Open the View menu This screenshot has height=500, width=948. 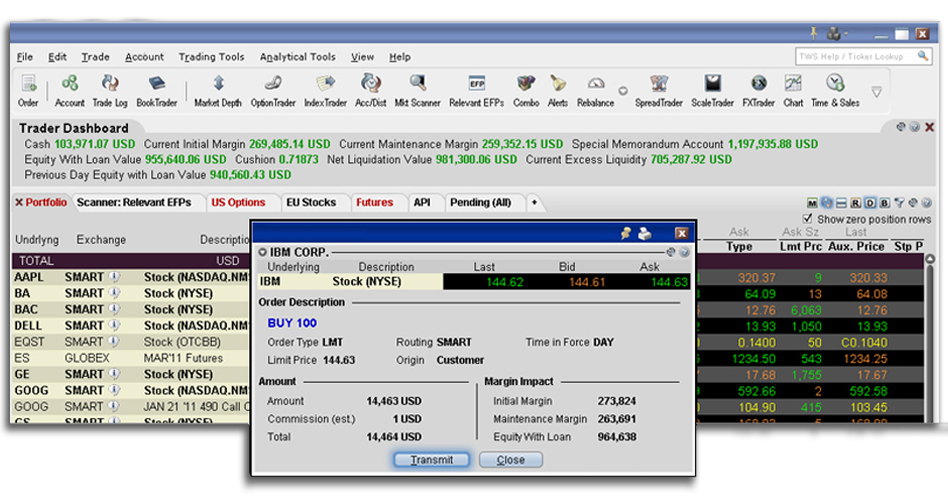[x=363, y=57]
